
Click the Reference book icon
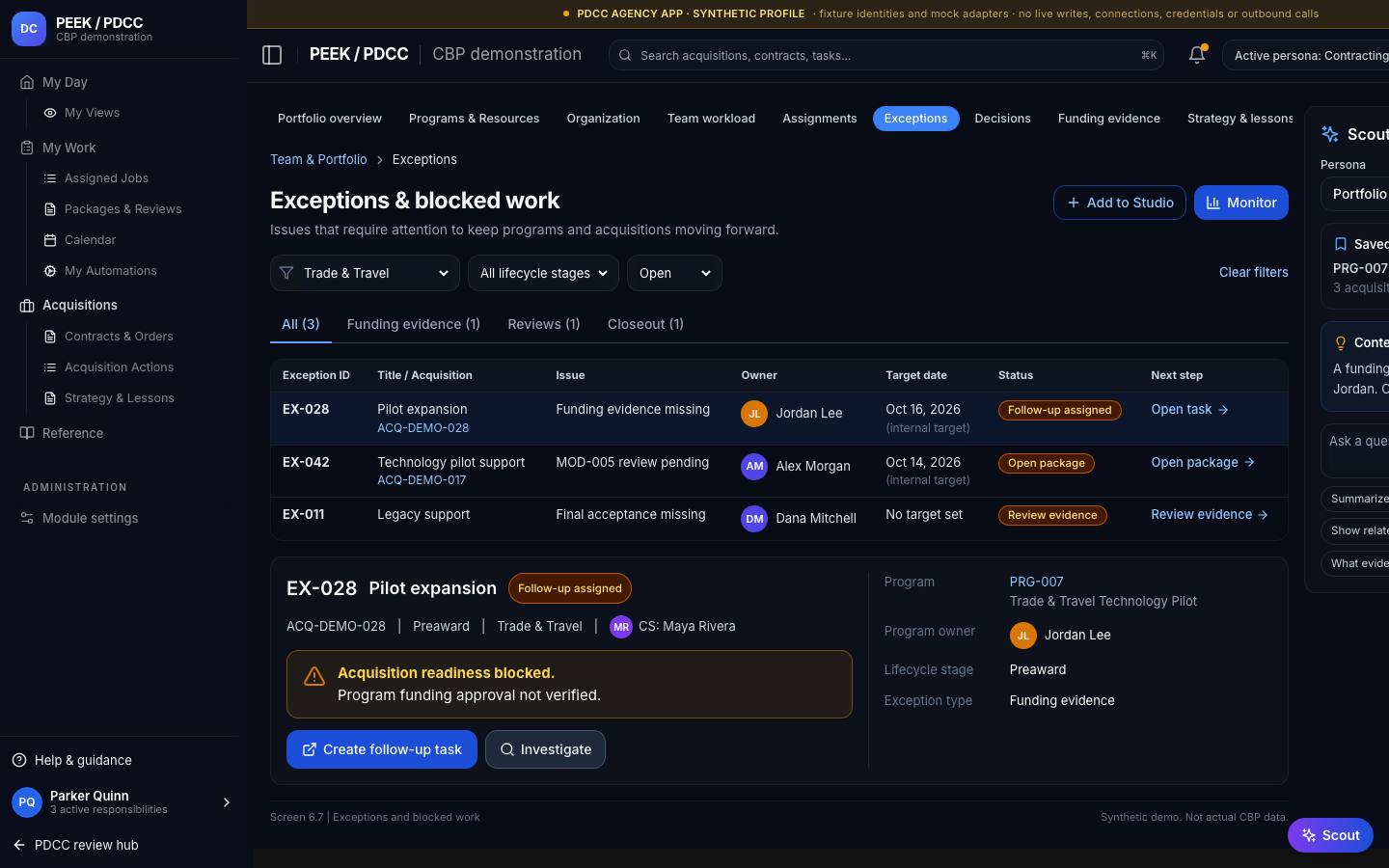(x=27, y=433)
